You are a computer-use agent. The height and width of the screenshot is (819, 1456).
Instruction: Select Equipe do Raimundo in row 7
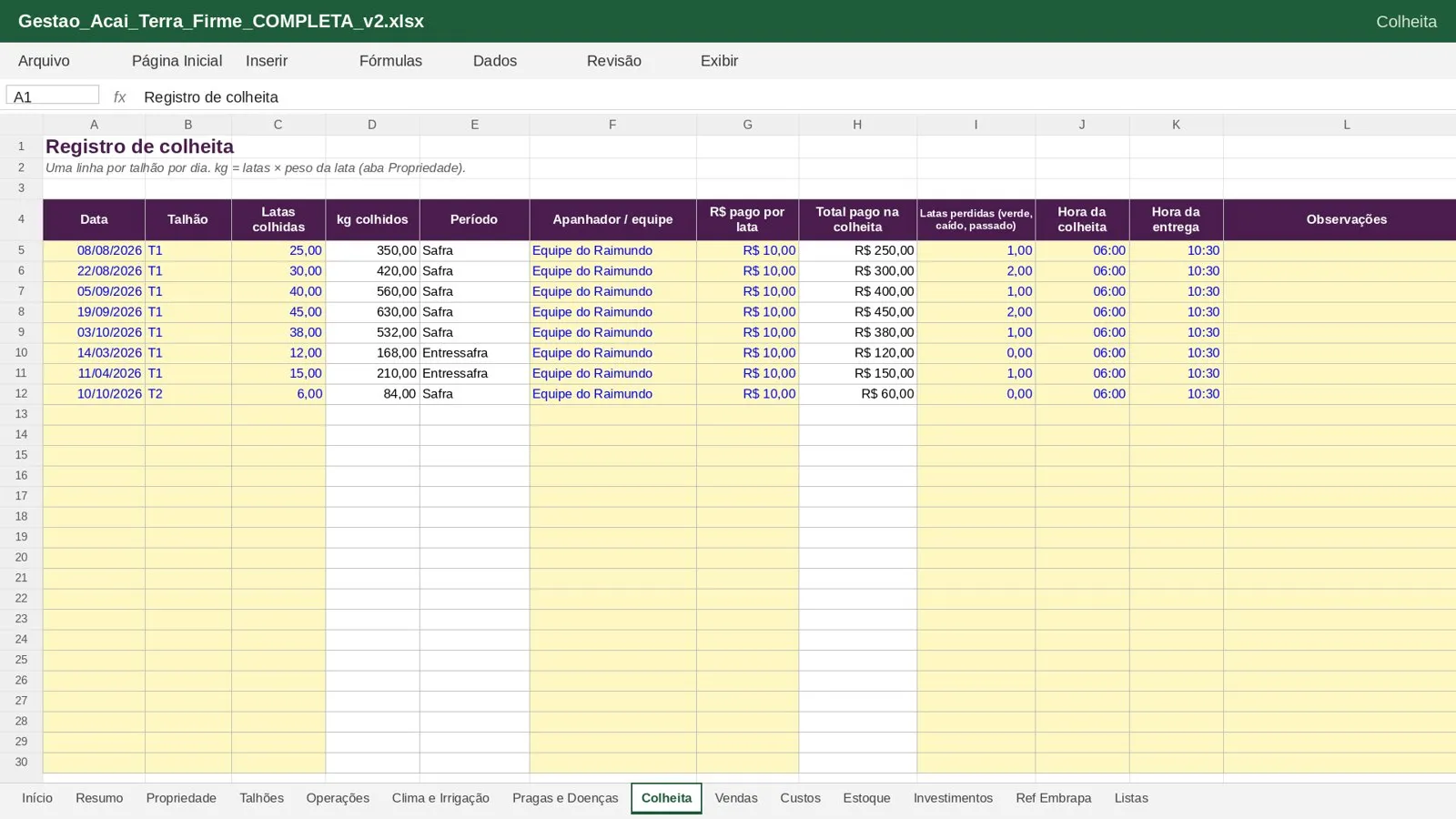pyautogui.click(x=612, y=291)
